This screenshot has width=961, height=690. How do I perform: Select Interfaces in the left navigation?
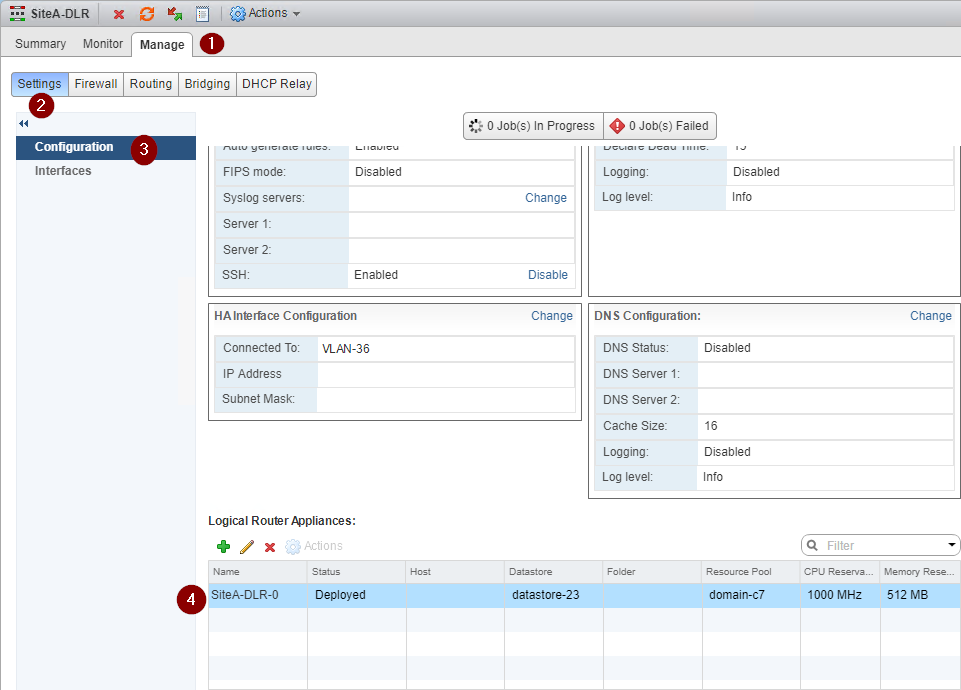63,171
